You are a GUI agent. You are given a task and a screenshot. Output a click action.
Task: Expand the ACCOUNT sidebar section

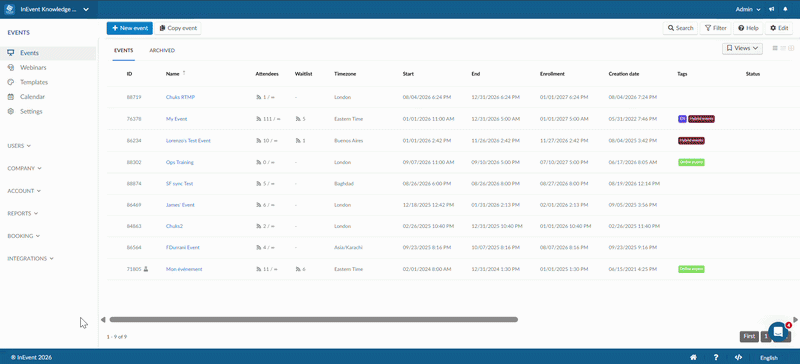24,191
